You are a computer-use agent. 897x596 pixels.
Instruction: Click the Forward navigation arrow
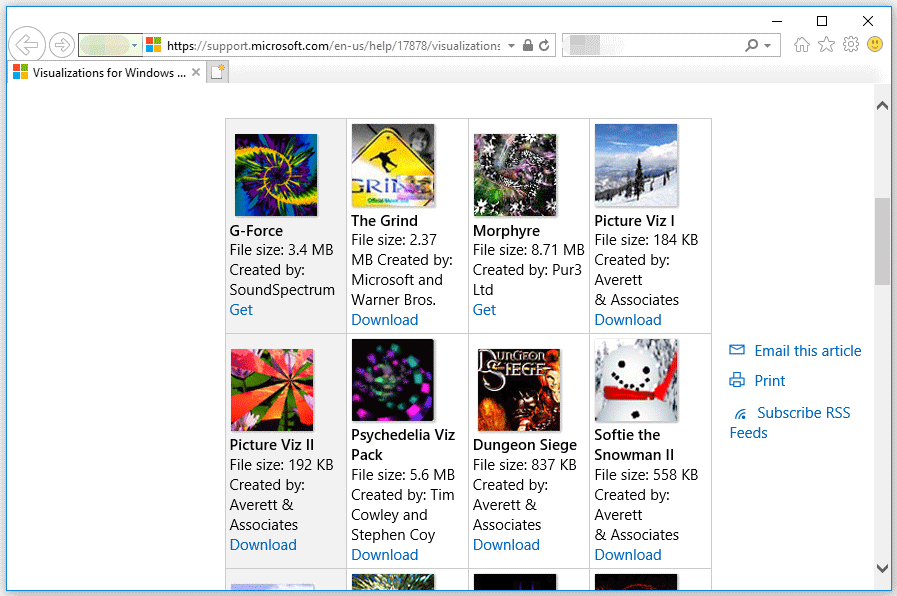click(60, 44)
